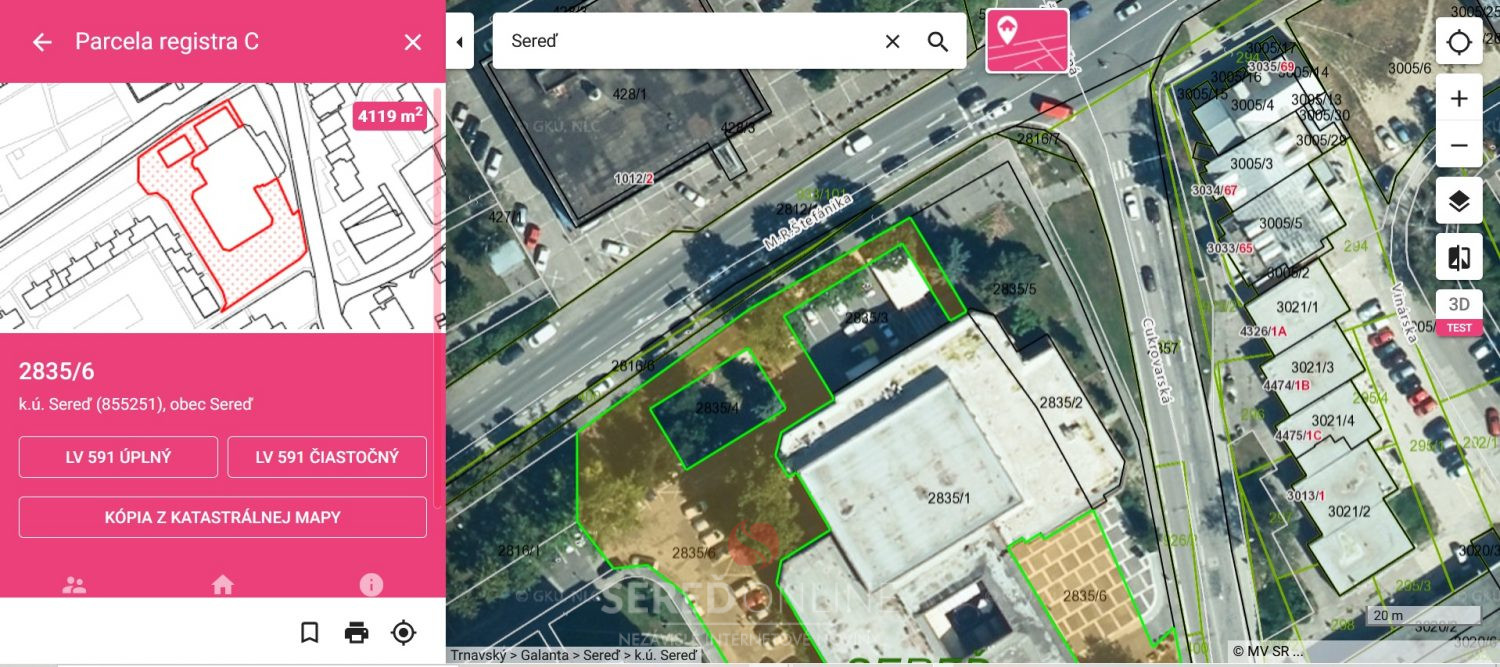Go back using the arrow in panel header

click(42, 42)
